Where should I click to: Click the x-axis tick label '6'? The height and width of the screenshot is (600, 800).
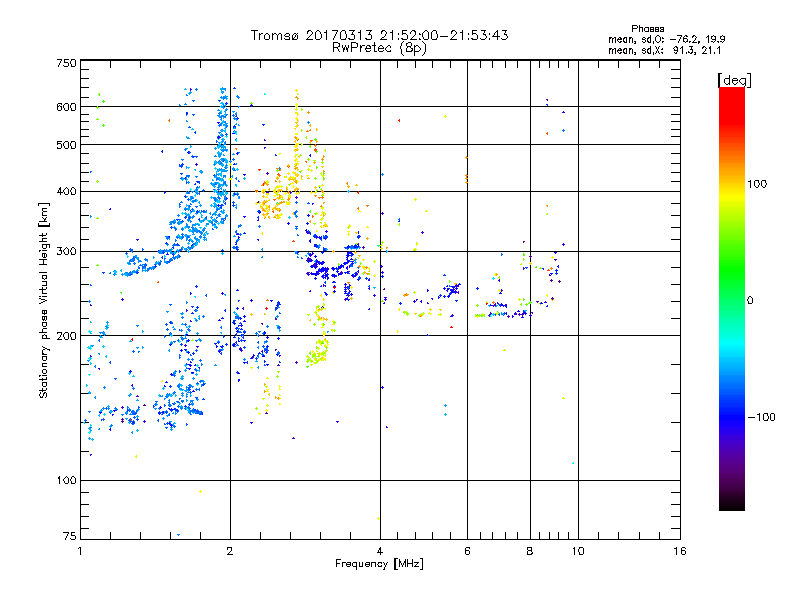pyautogui.click(x=467, y=551)
